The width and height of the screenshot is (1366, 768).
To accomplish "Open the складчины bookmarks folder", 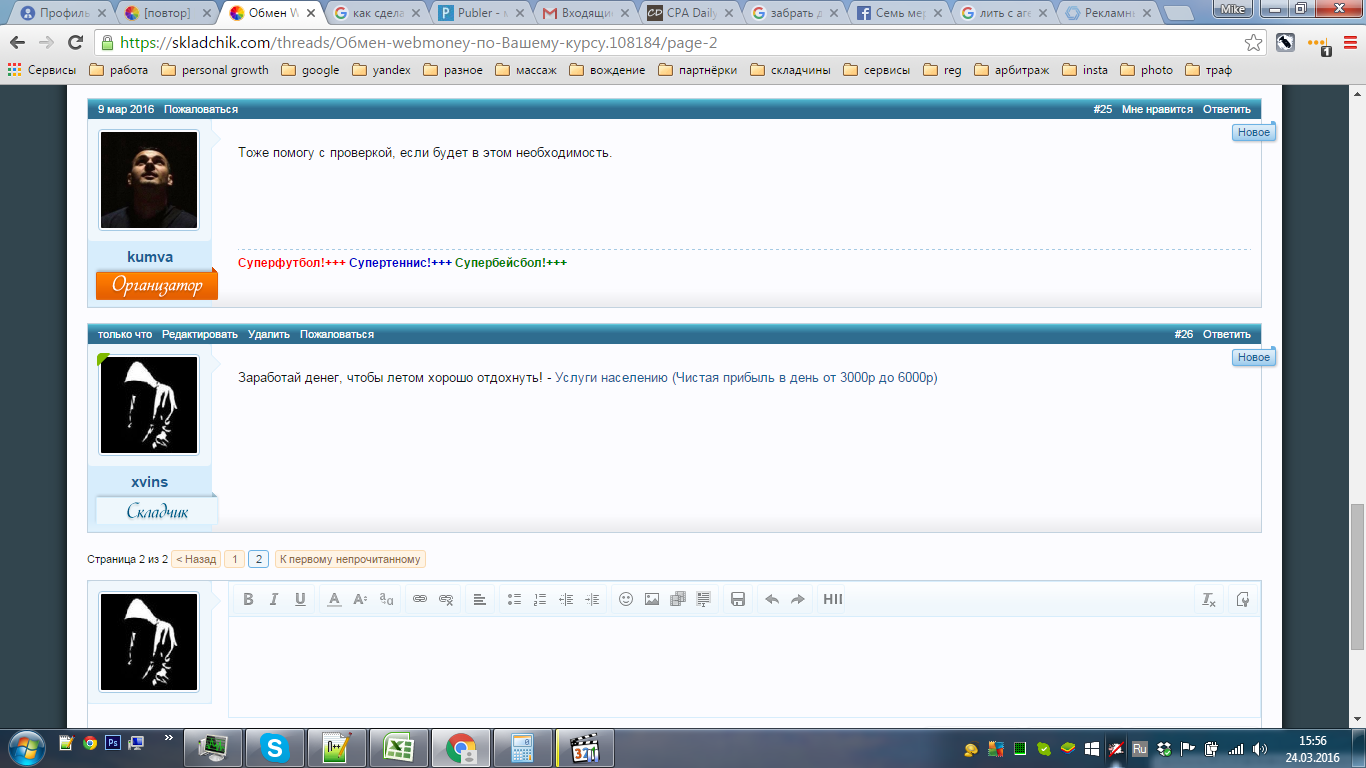I will coord(790,70).
